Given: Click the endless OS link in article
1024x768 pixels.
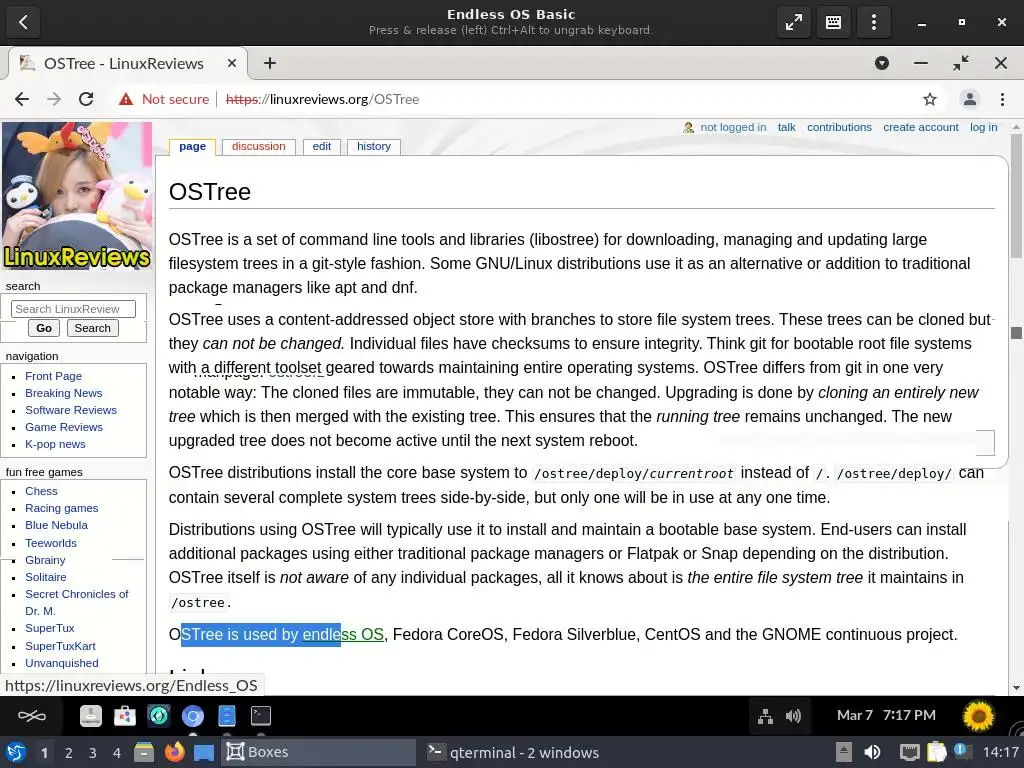Looking at the screenshot, I should [343, 634].
